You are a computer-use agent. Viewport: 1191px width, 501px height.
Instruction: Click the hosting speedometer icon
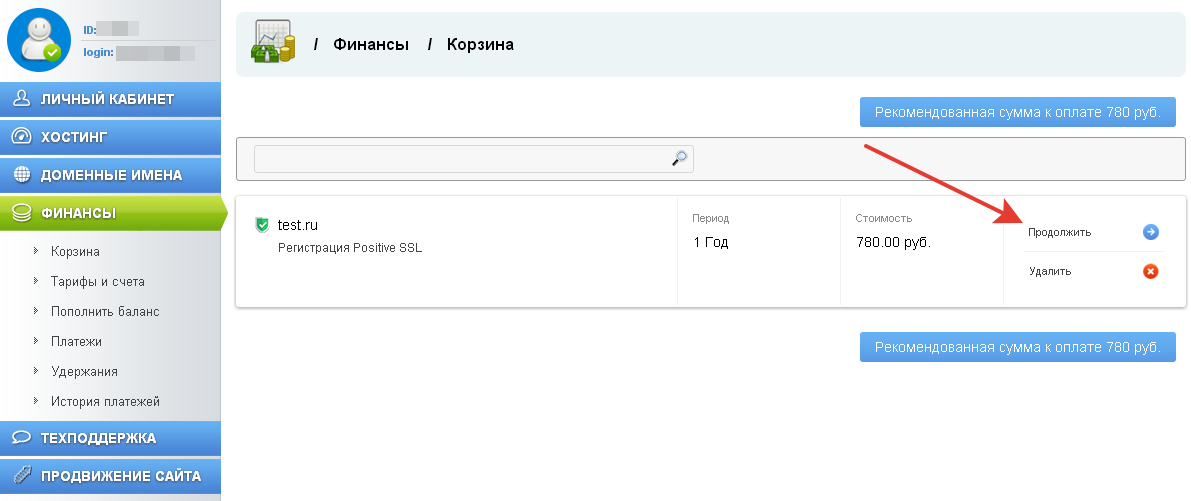(20, 137)
